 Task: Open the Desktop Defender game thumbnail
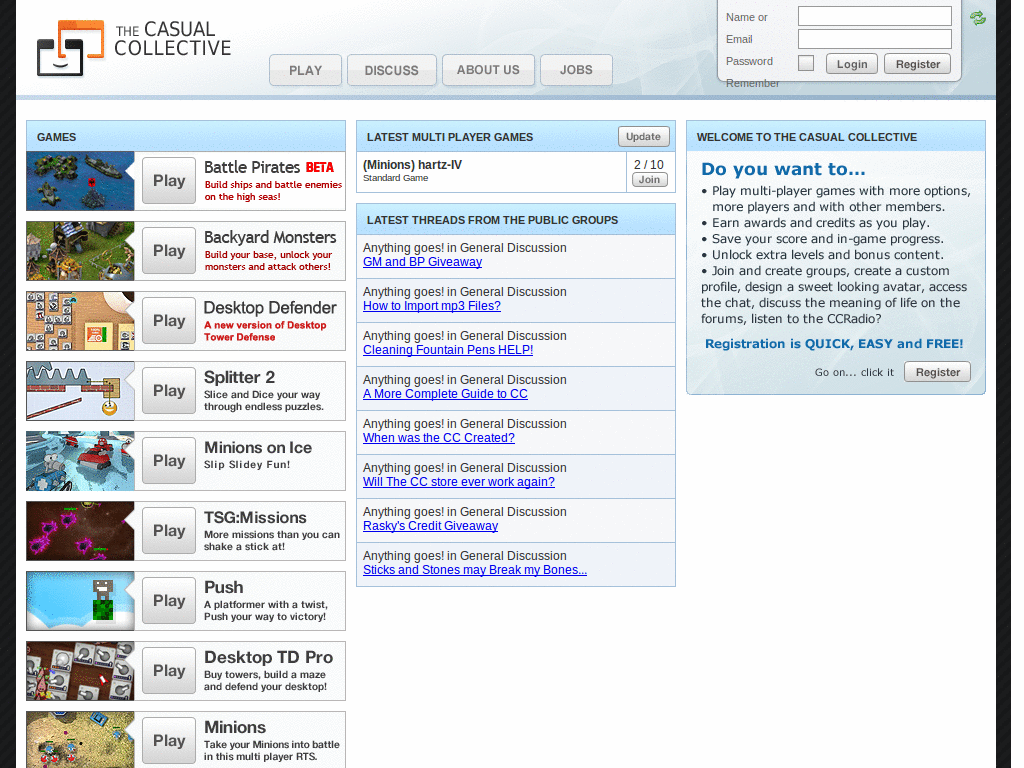tap(80, 321)
